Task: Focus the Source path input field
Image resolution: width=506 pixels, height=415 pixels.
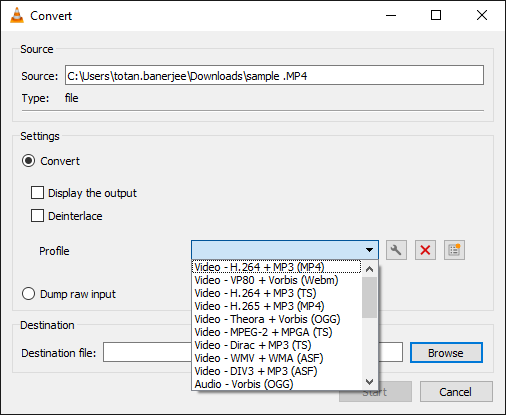Action: (x=274, y=75)
